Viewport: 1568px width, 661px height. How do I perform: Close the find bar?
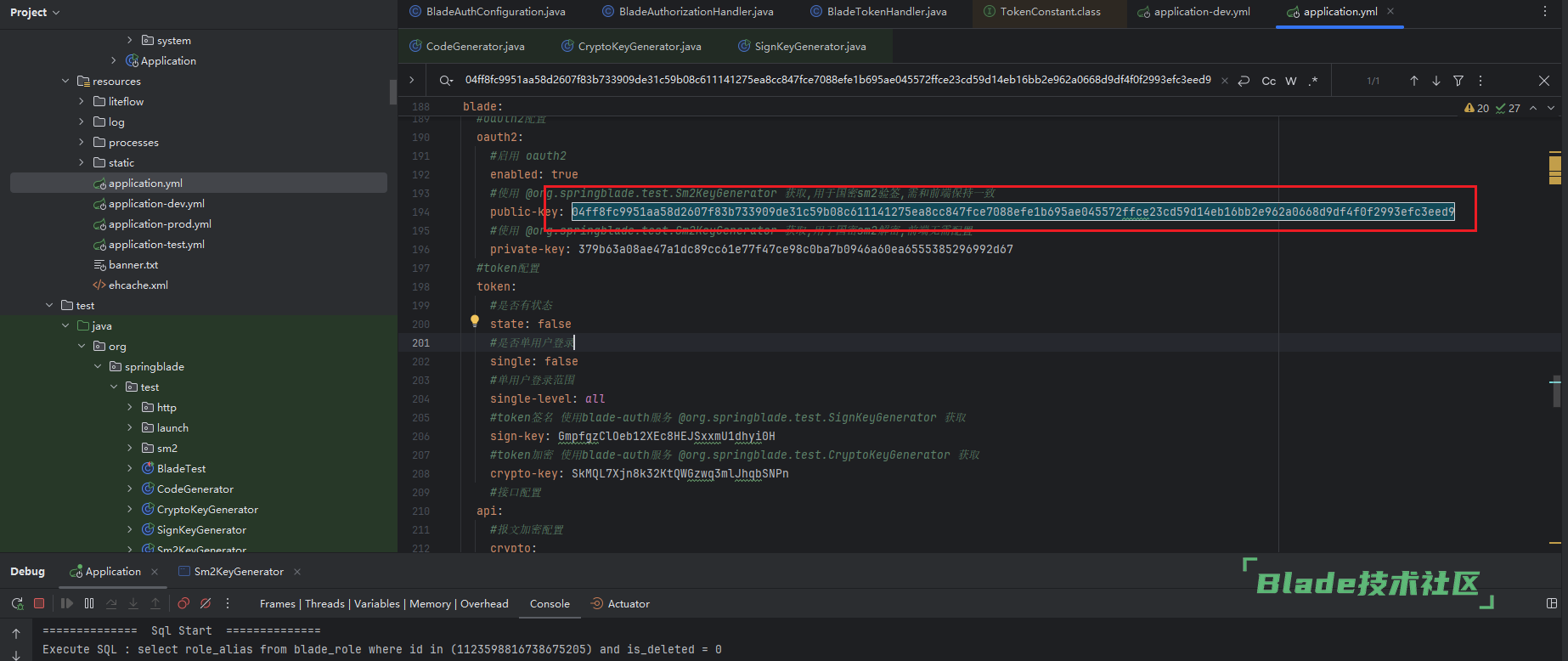pyautogui.click(x=1544, y=81)
